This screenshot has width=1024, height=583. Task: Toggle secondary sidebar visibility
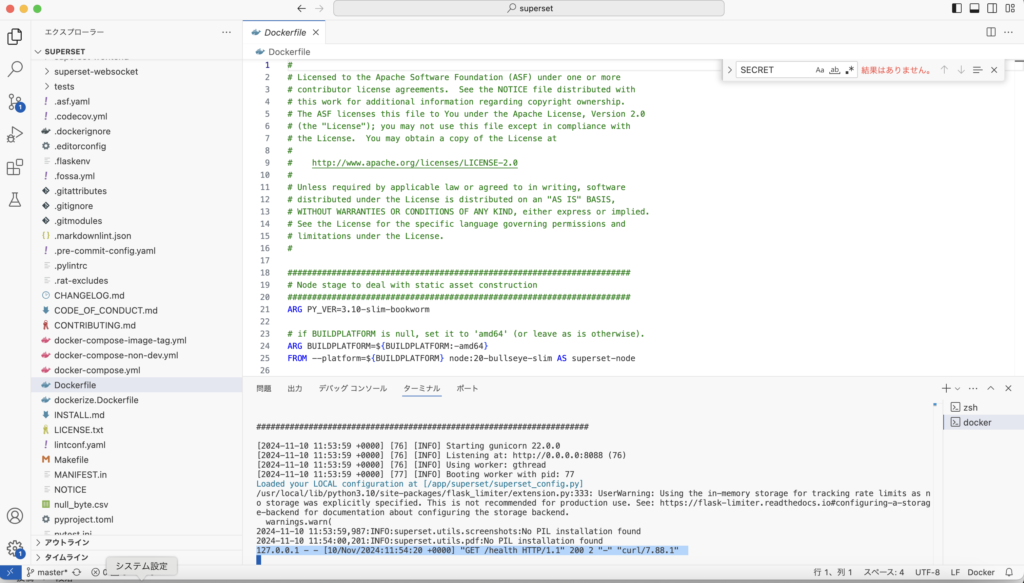tap(992, 8)
